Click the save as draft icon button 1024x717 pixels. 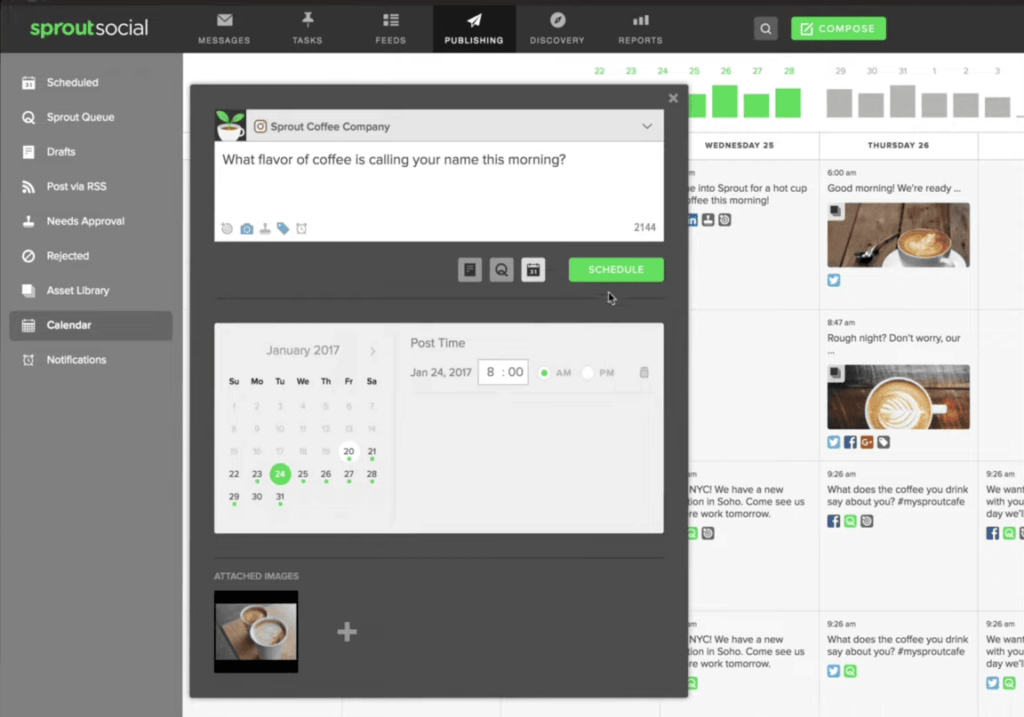[x=470, y=270]
